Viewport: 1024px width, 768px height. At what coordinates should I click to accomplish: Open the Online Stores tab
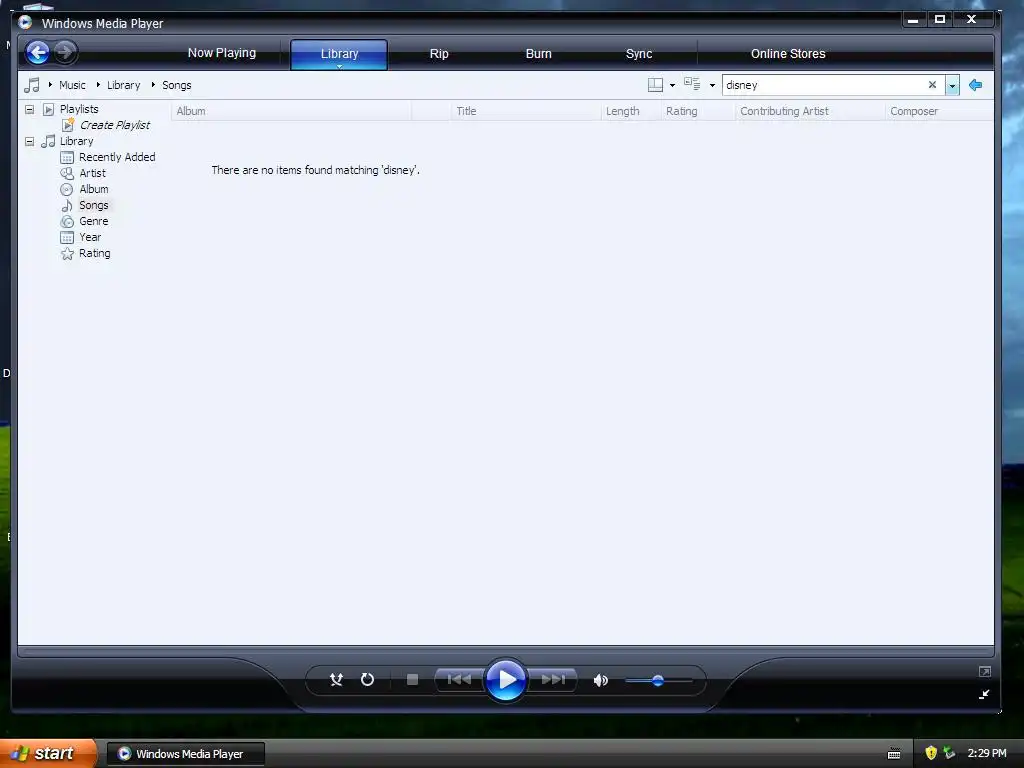tap(788, 54)
